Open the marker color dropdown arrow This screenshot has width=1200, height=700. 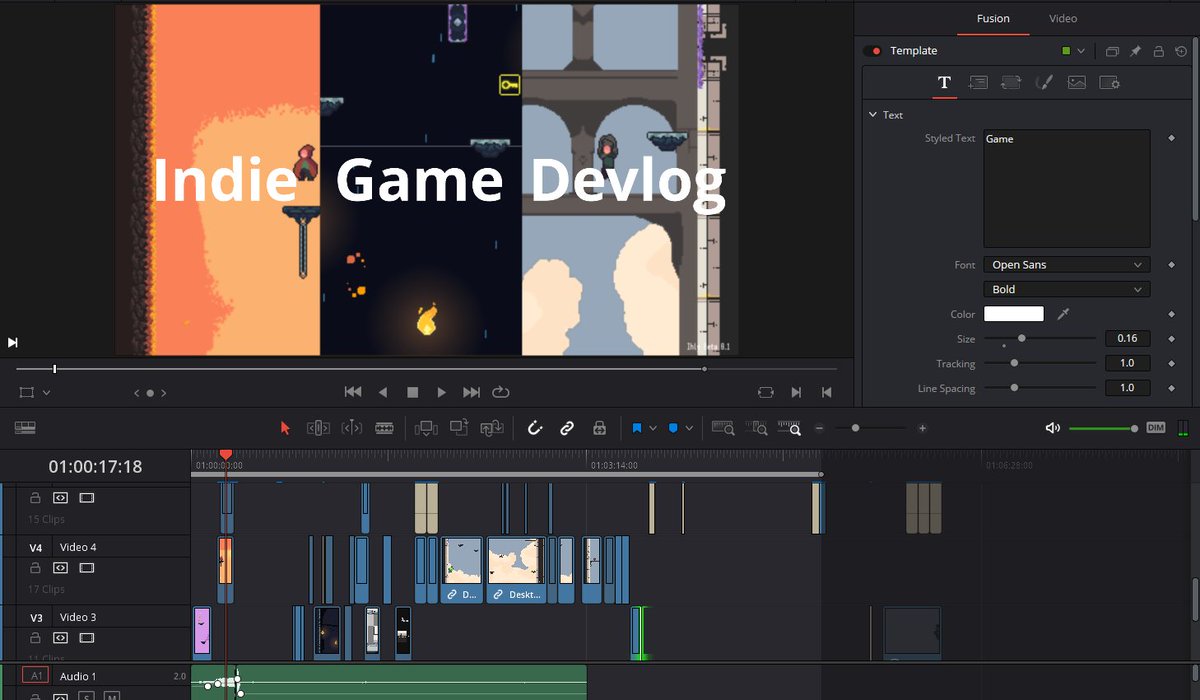coord(689,428)
